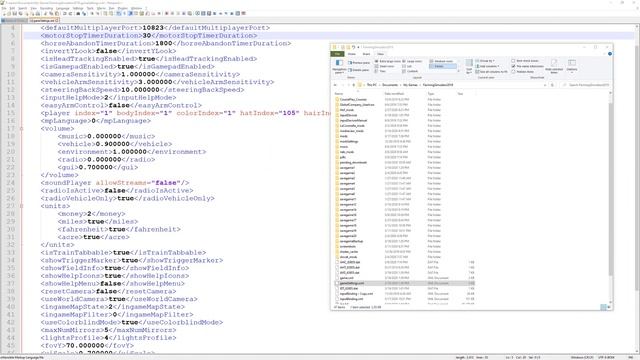Open the Group by dropdown in Explorer ribbon
Viewport: 640px width, 360px height.
point(484,61)
